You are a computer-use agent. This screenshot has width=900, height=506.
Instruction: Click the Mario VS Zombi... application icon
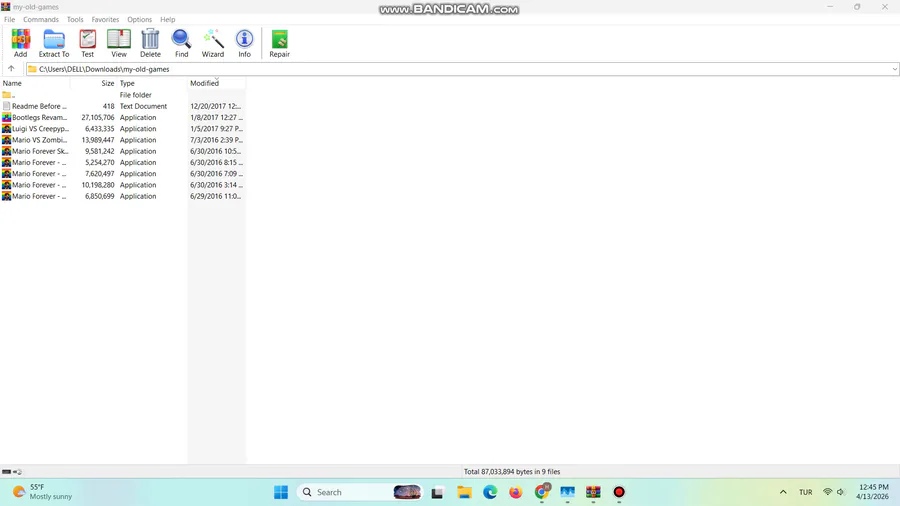[6, 140]
